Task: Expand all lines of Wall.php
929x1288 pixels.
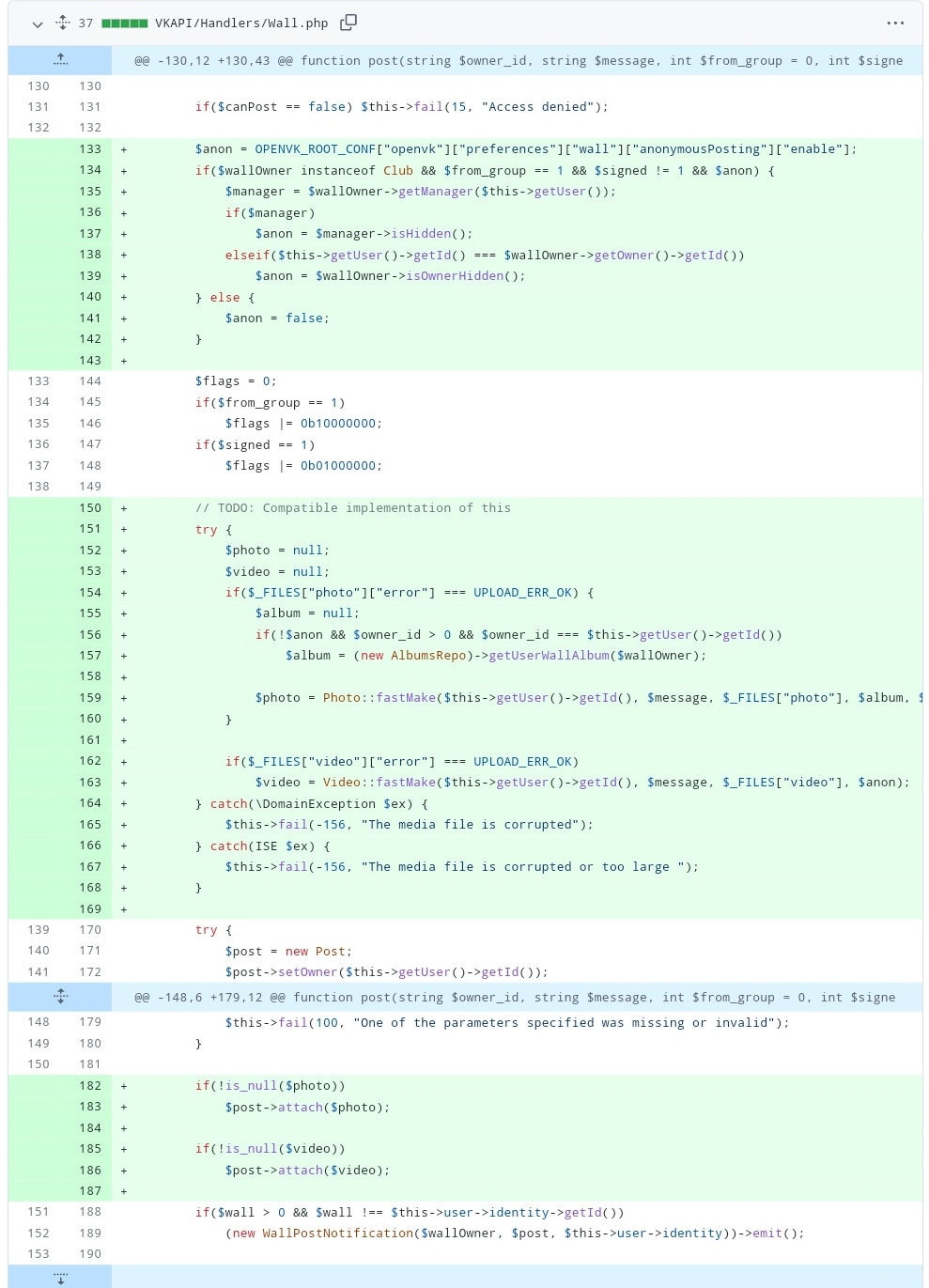Action: coord(63,23)
